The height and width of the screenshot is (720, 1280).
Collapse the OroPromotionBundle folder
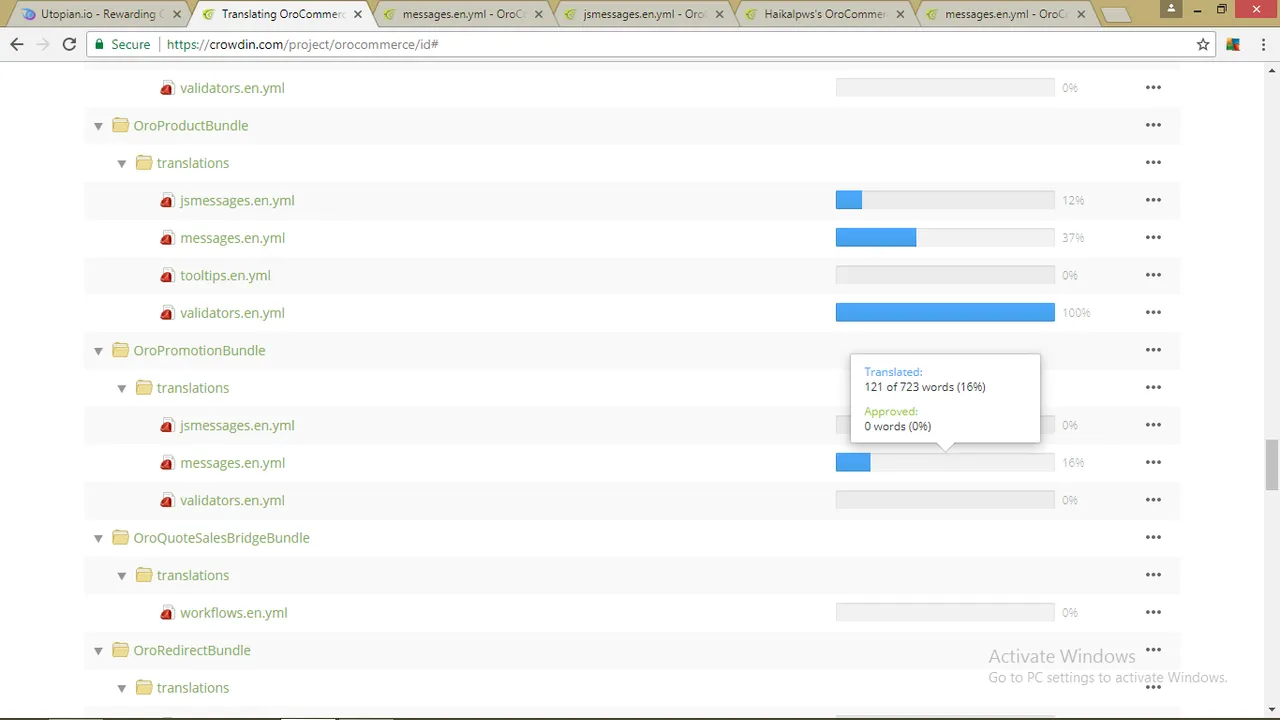click(98, 351)
